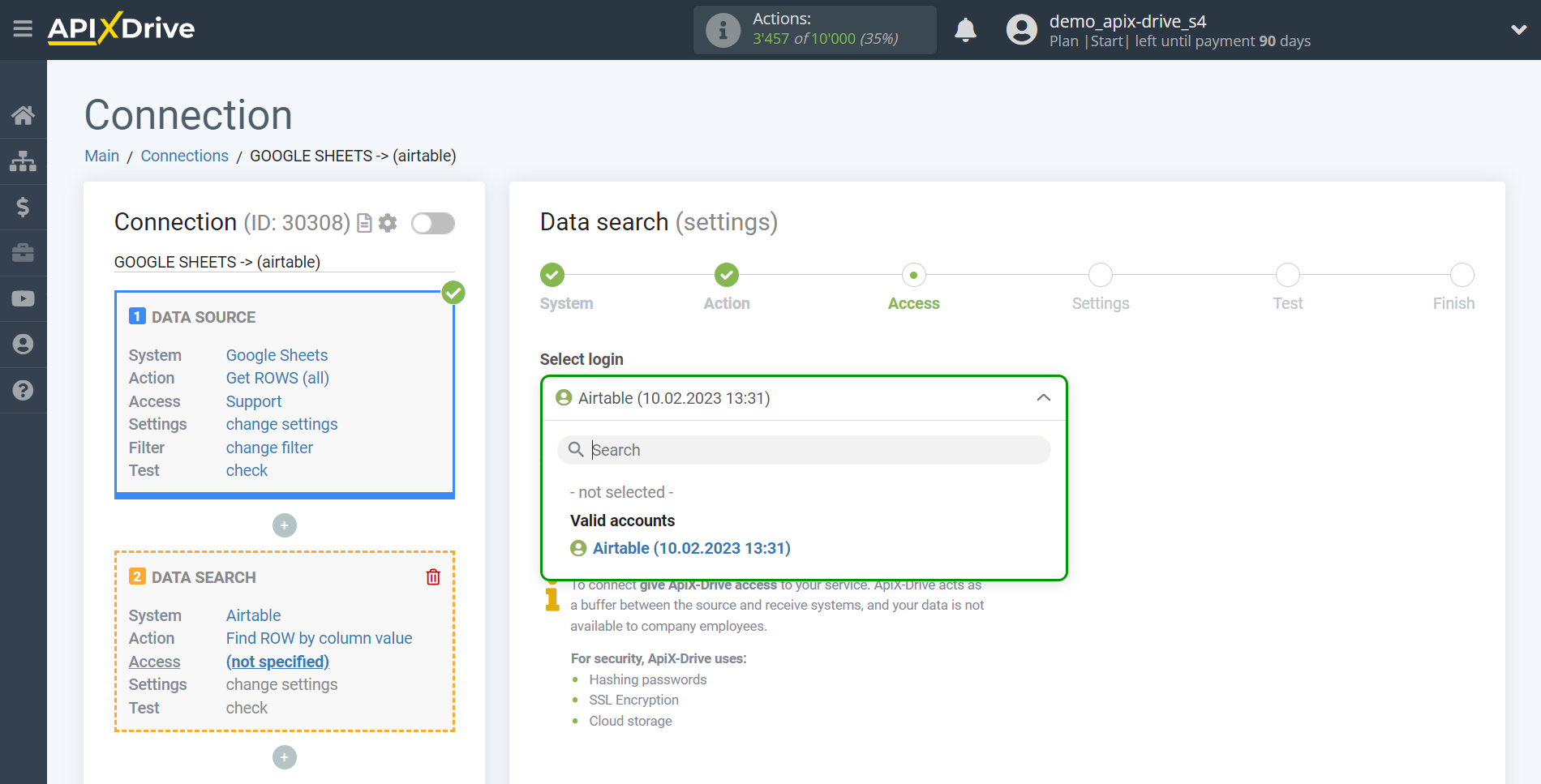Viewport: 1541px width, 784px height.
Task: Click the Google Sheets system link
Action: coord(277,355)
